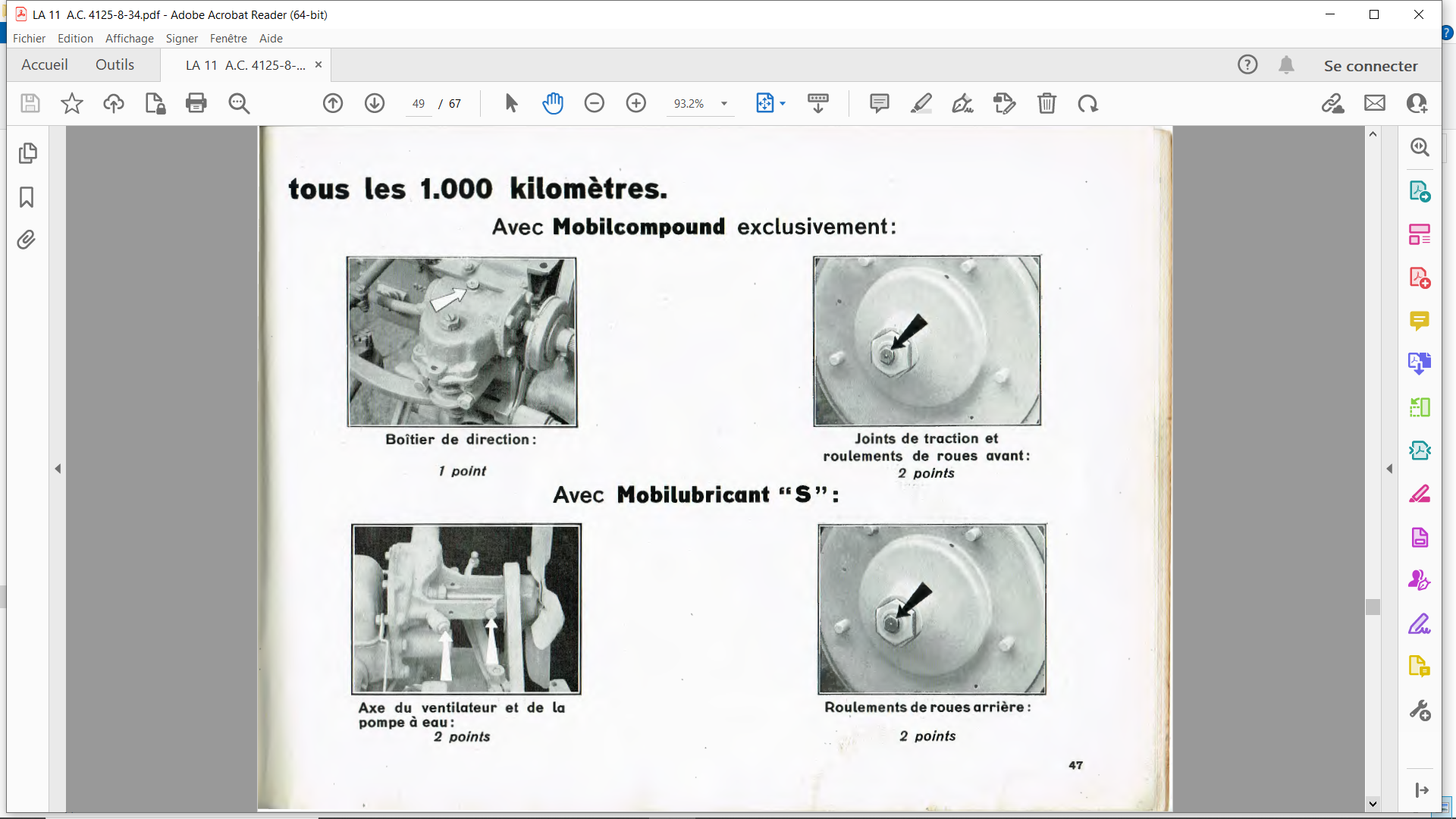Click Se connecter sign-in button
The height and width of the screenshot is (819, 1456).
[1370, 66]
